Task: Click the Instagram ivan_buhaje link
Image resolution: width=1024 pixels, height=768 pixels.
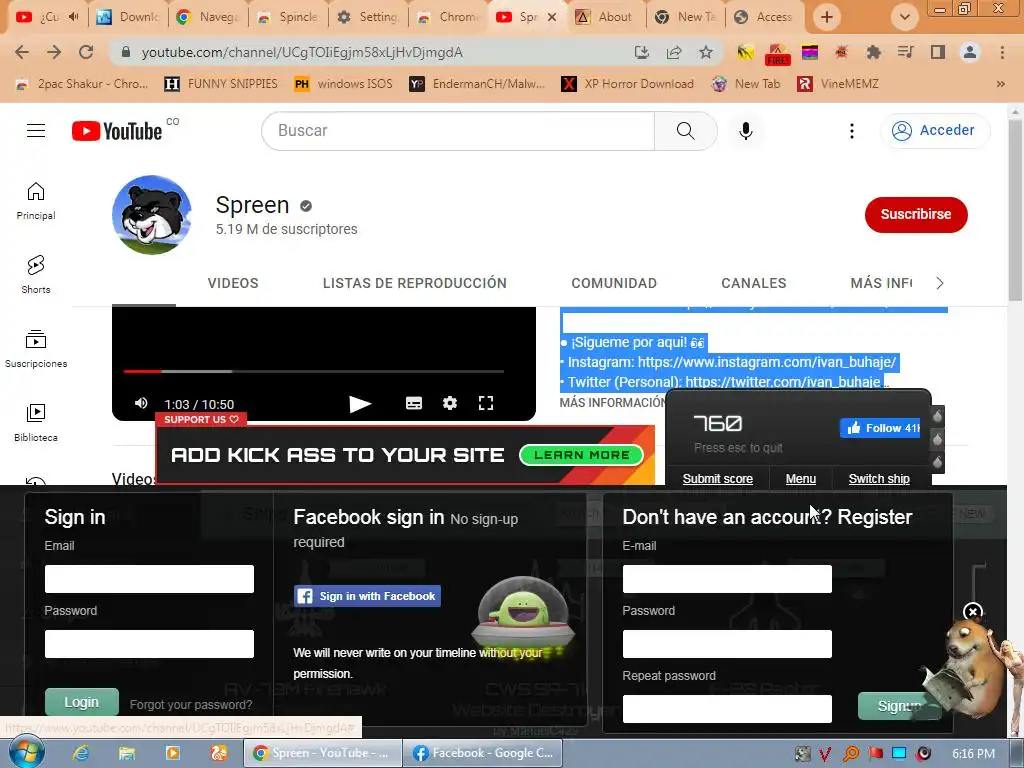Action: point(767,362)
